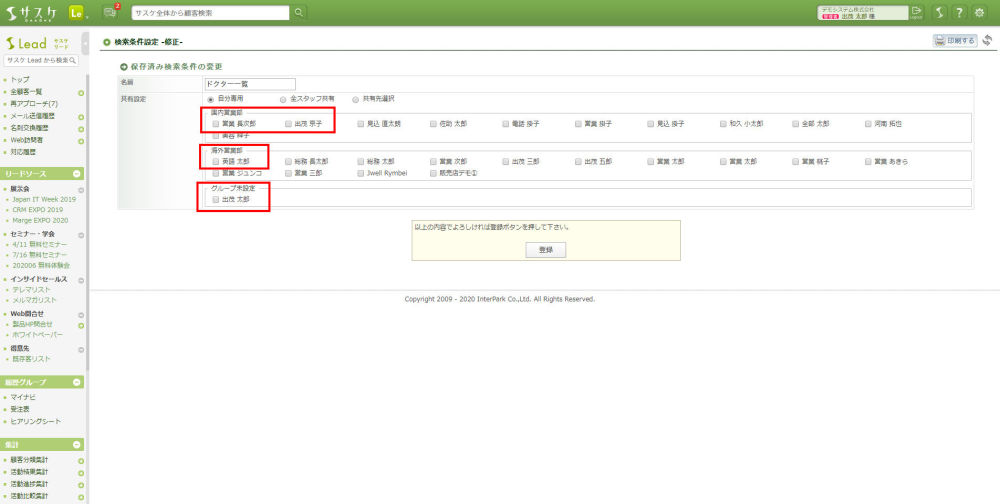Open the help question mark icon
This screenshot has width=1000, height=504.
point(959,13)
